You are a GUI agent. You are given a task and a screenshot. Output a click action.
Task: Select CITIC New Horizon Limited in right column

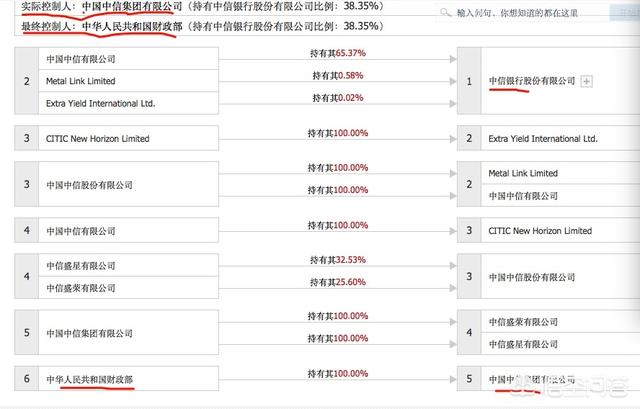pos(540,231)
